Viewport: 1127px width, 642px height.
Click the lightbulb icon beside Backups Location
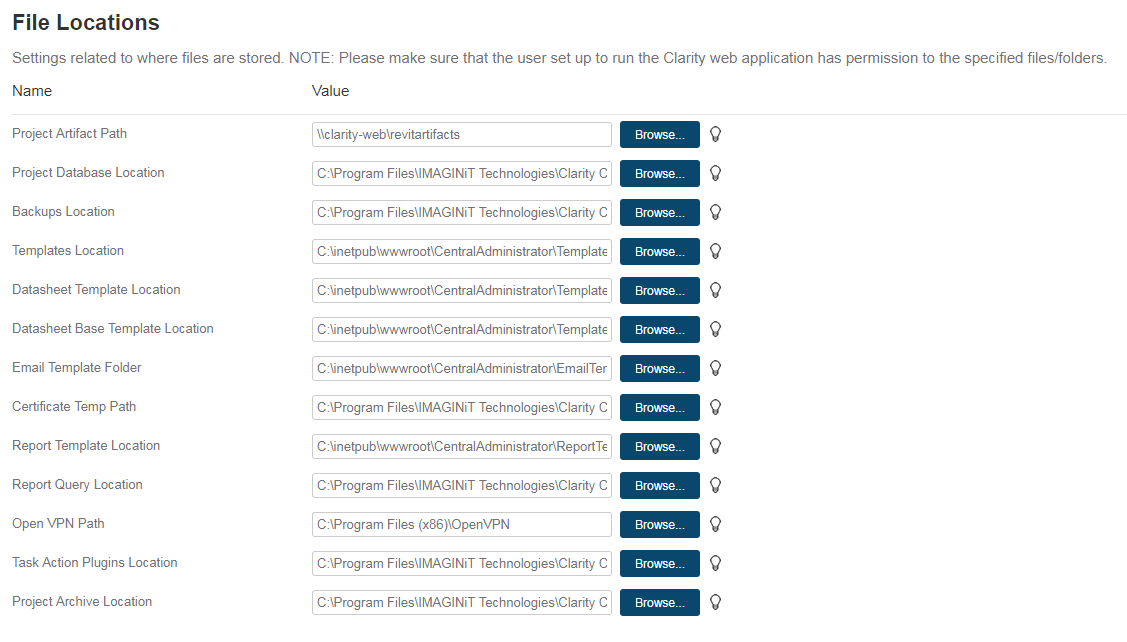(x=715, y=212)
